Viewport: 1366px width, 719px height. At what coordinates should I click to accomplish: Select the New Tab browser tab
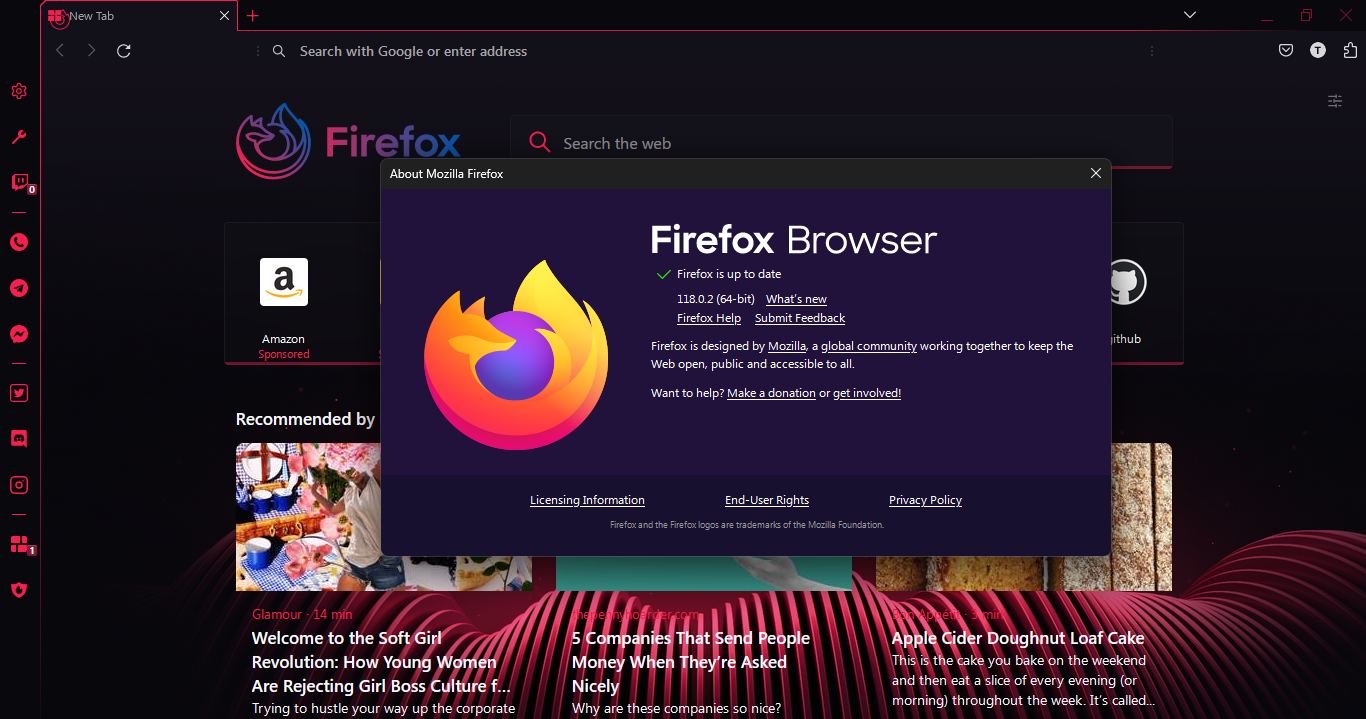(120, 16)
